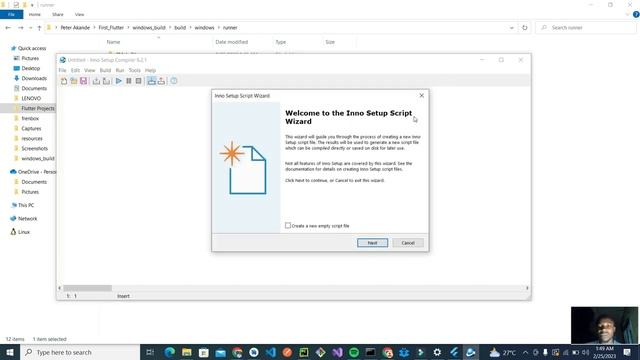Open the Share tab in File Explorer ribbon
Image resolution: width=640 pixels, height=360 pixels.
click(x=58, y=14)
